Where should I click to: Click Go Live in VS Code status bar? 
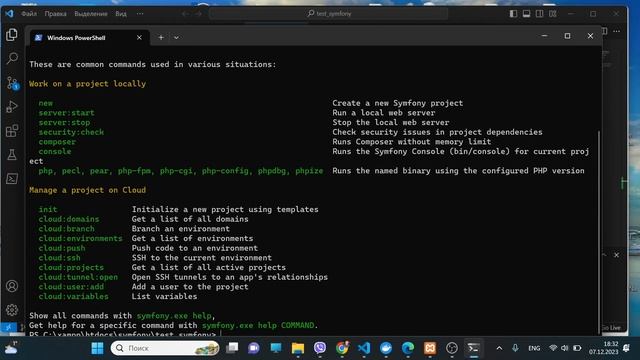[x=611, y=327]
